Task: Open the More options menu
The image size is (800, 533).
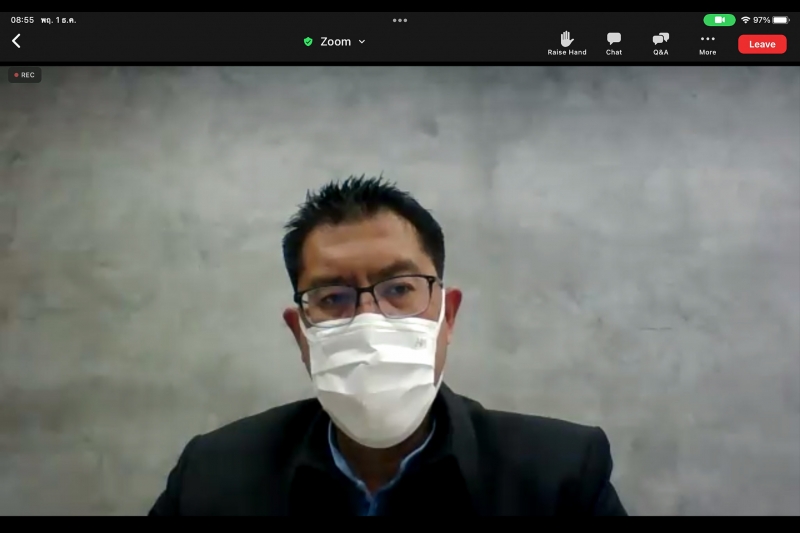Action: [707, 39]
